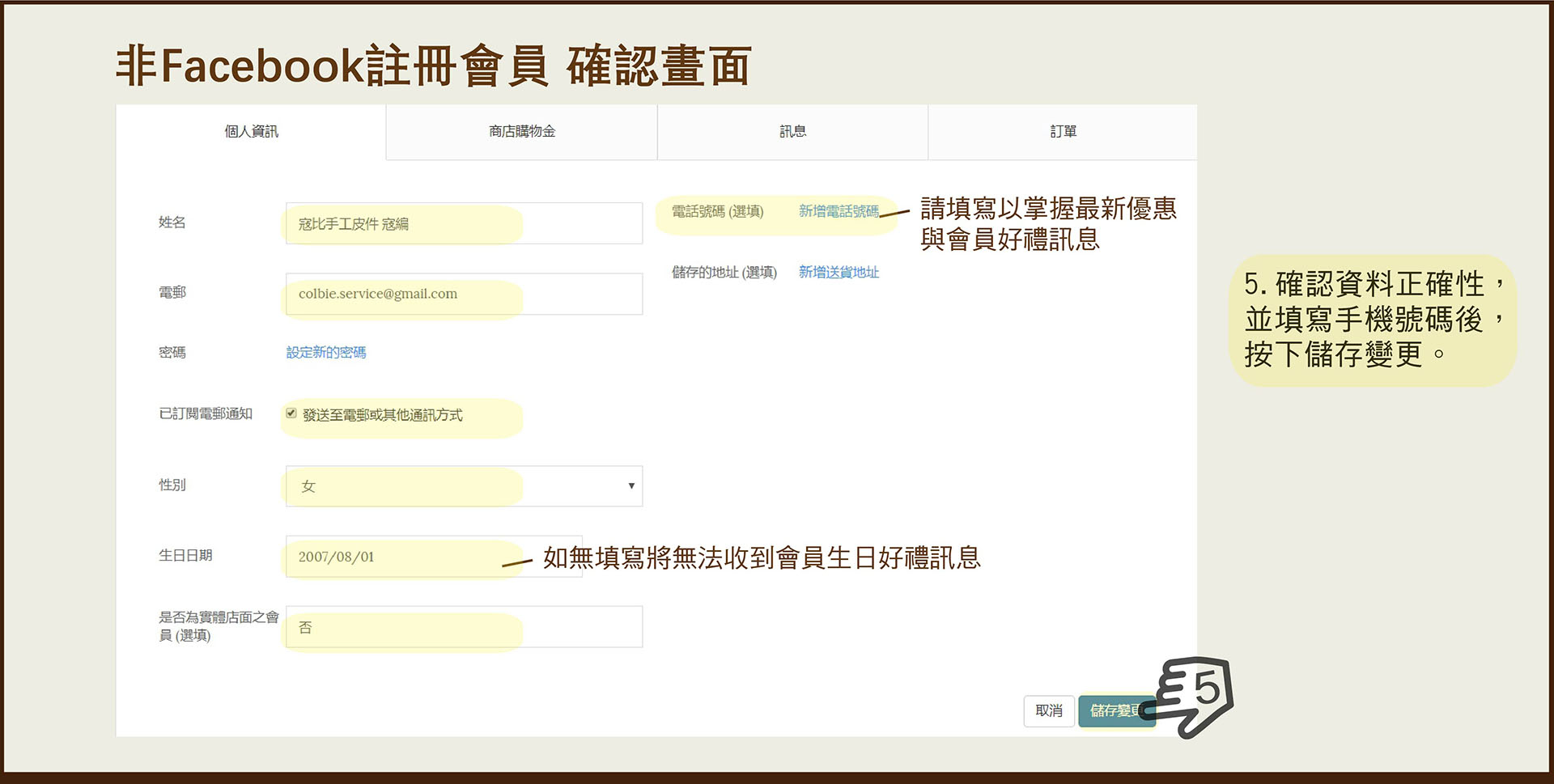
Task: Select the 訂單 tab
Action: click(1063, 132)
